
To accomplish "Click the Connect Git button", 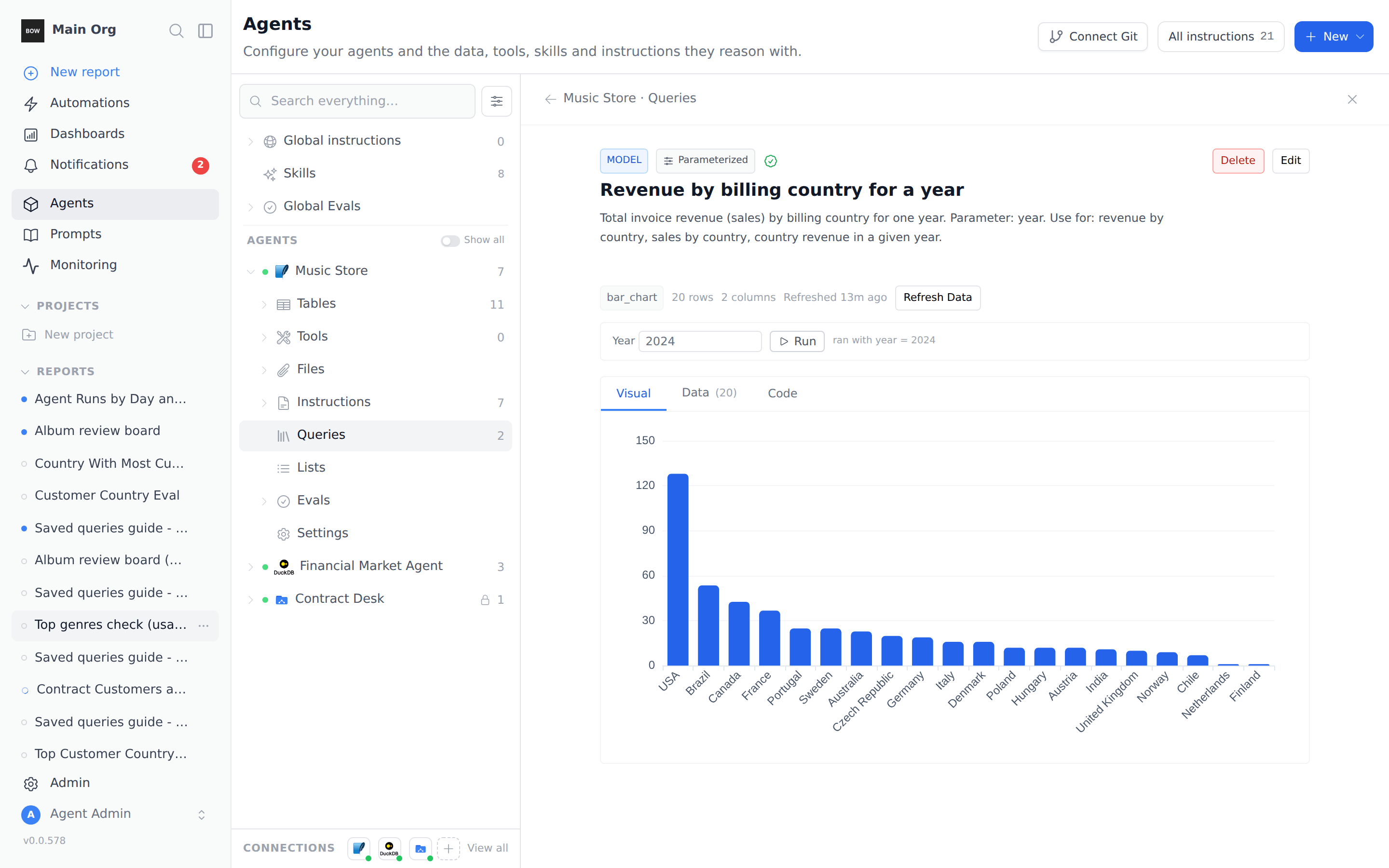I will pos(1092,37).
